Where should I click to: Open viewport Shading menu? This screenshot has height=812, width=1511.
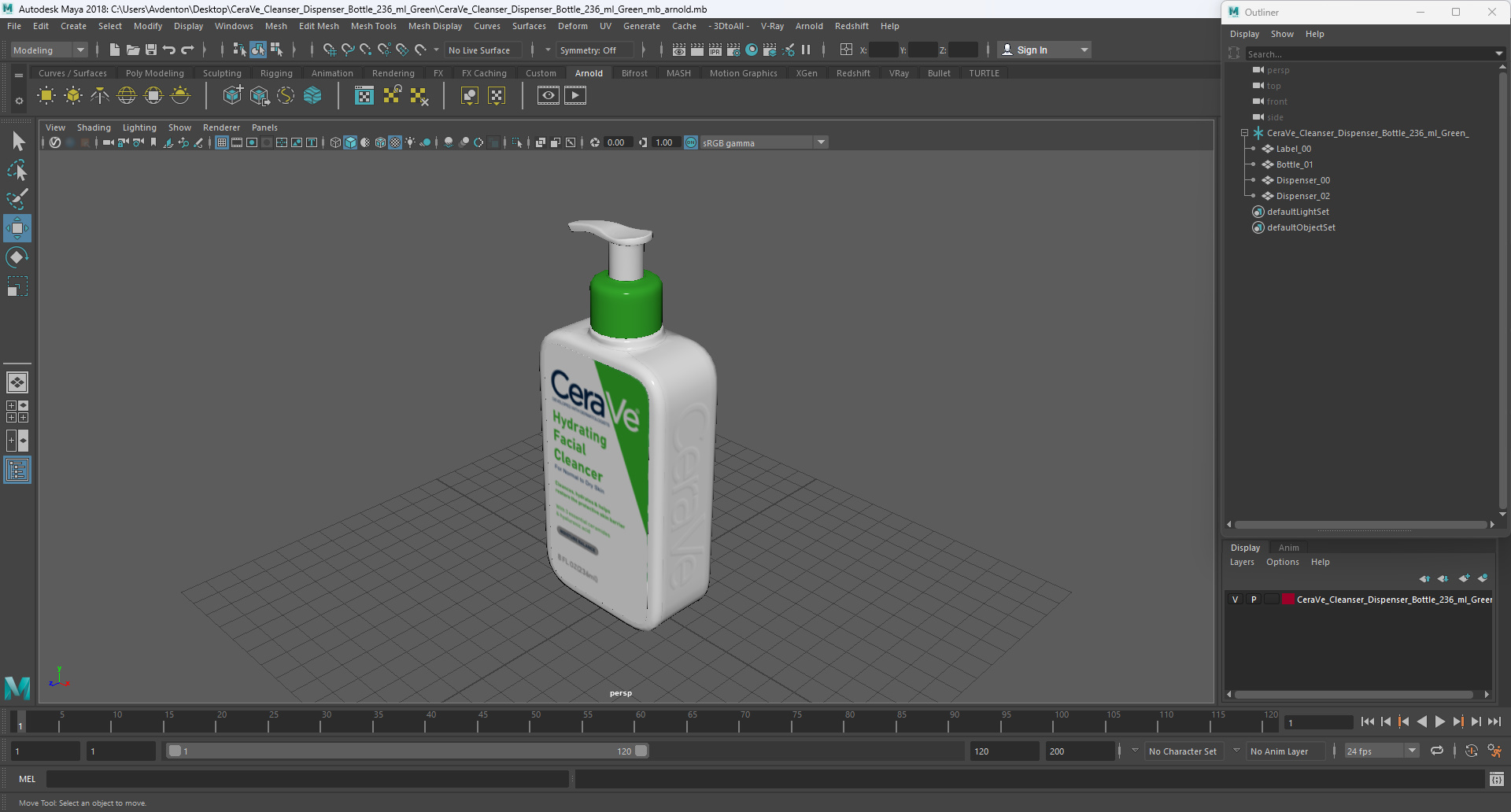coord(94,127)
